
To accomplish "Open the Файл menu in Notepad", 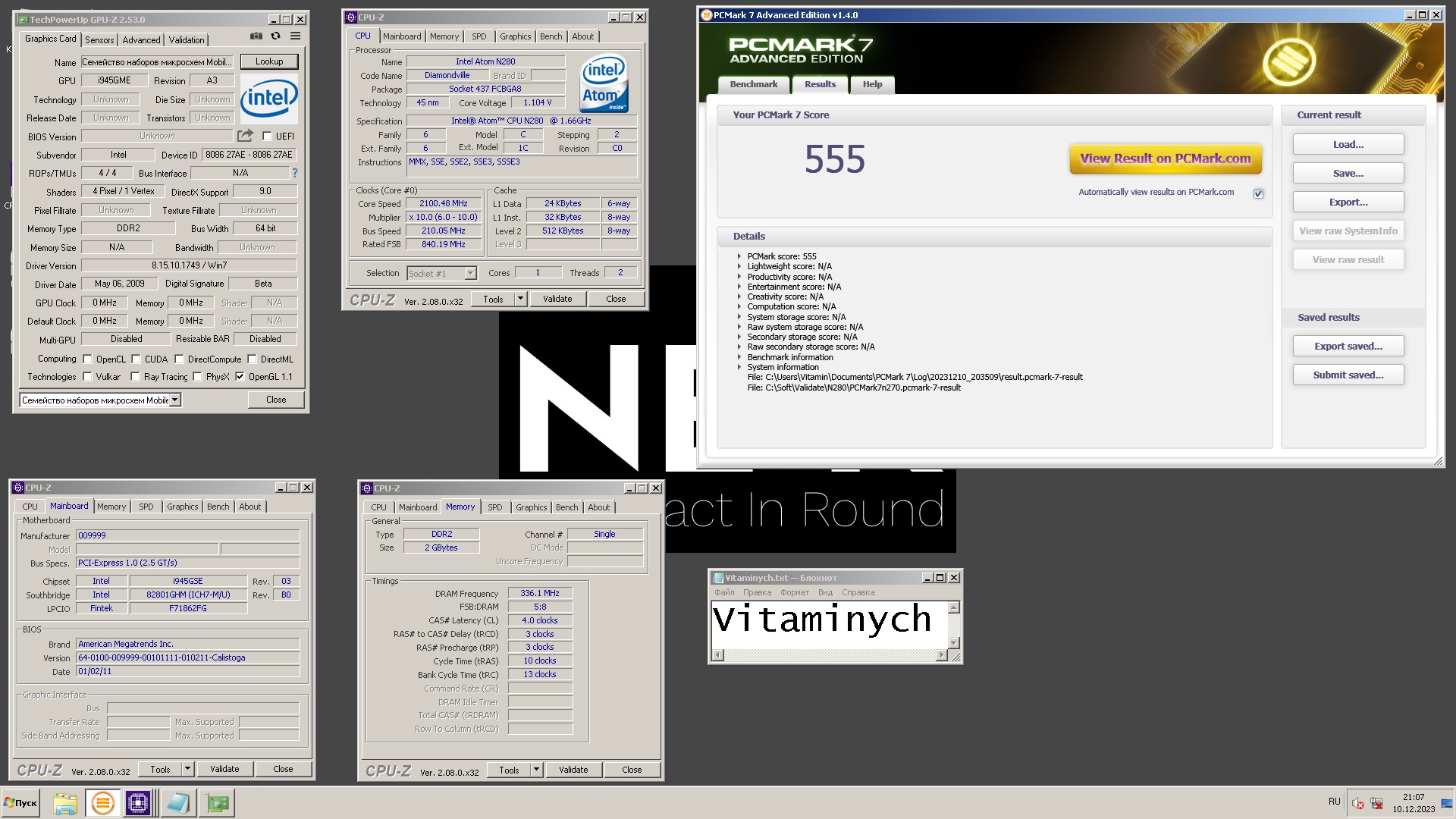I will tap(724, 593).
